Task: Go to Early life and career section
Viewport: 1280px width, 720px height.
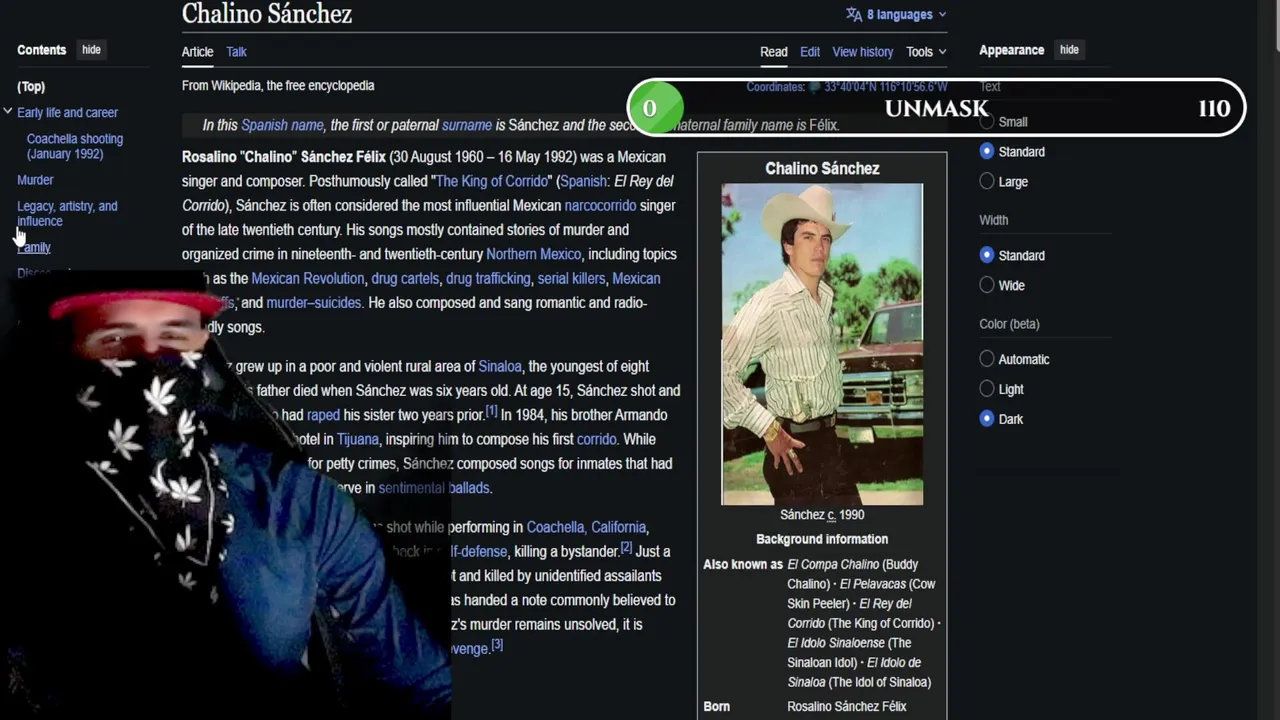Action: 67,113
